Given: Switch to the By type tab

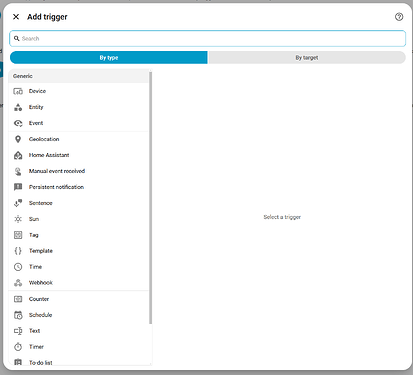Looking at the screenshot, I should [x=109, y=58].
